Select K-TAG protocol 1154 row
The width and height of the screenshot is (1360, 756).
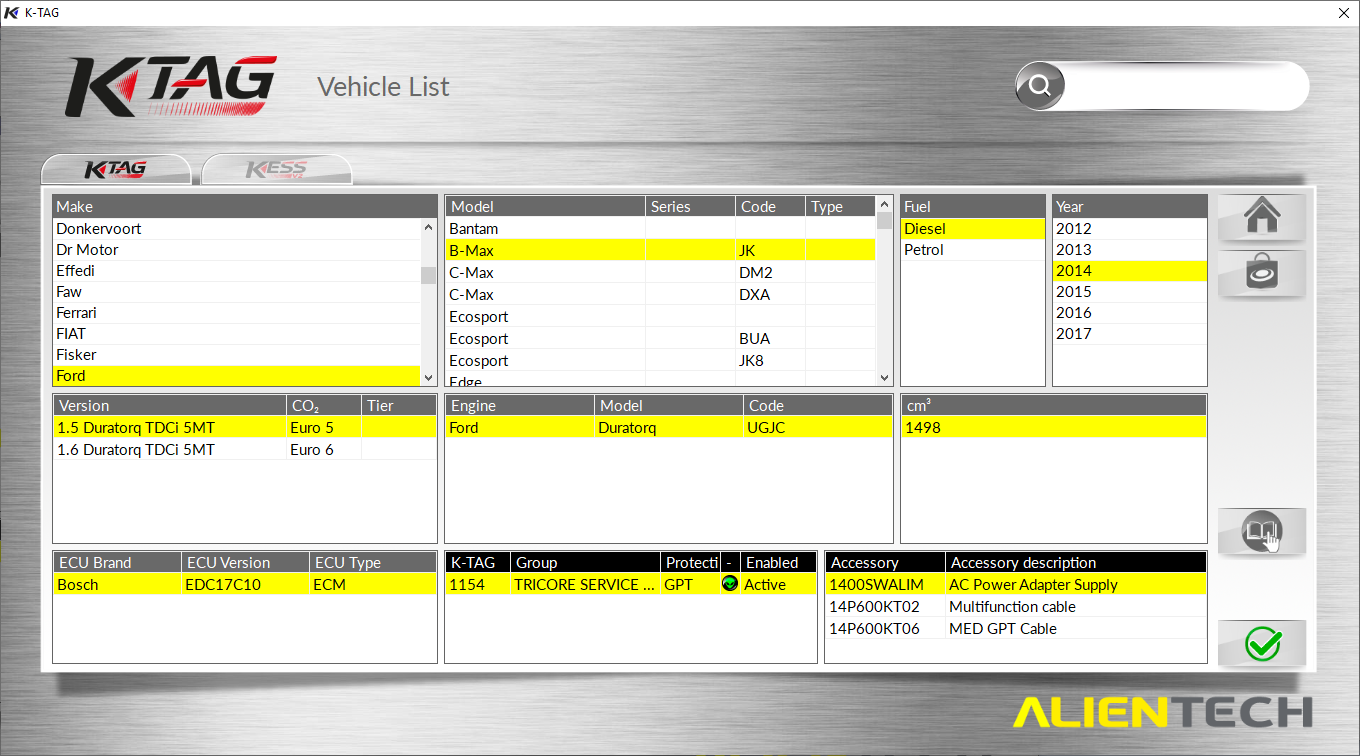click(631, 584)
